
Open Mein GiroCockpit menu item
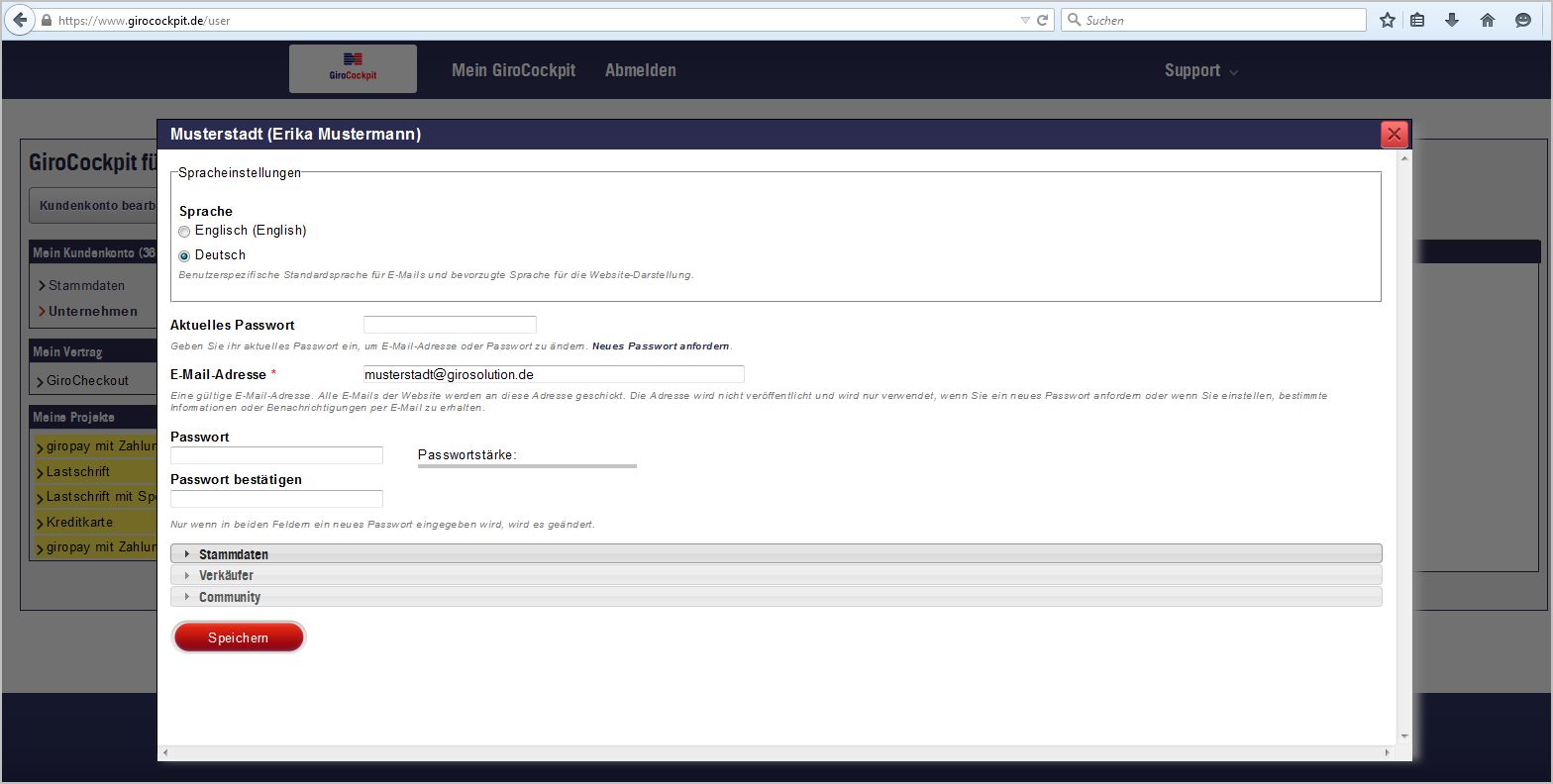click(x=513, y=70)
